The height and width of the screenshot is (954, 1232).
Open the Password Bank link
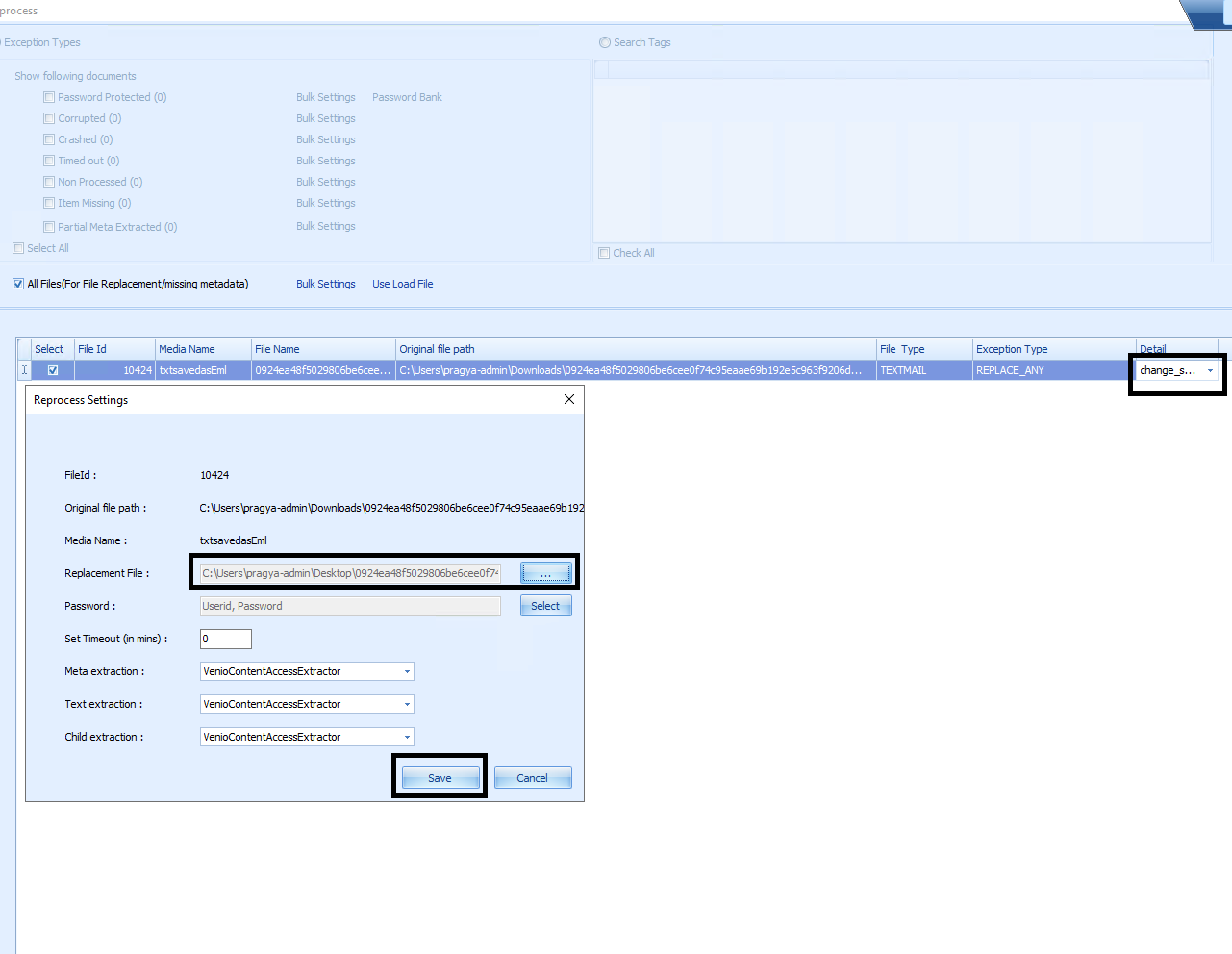point(407,97)
